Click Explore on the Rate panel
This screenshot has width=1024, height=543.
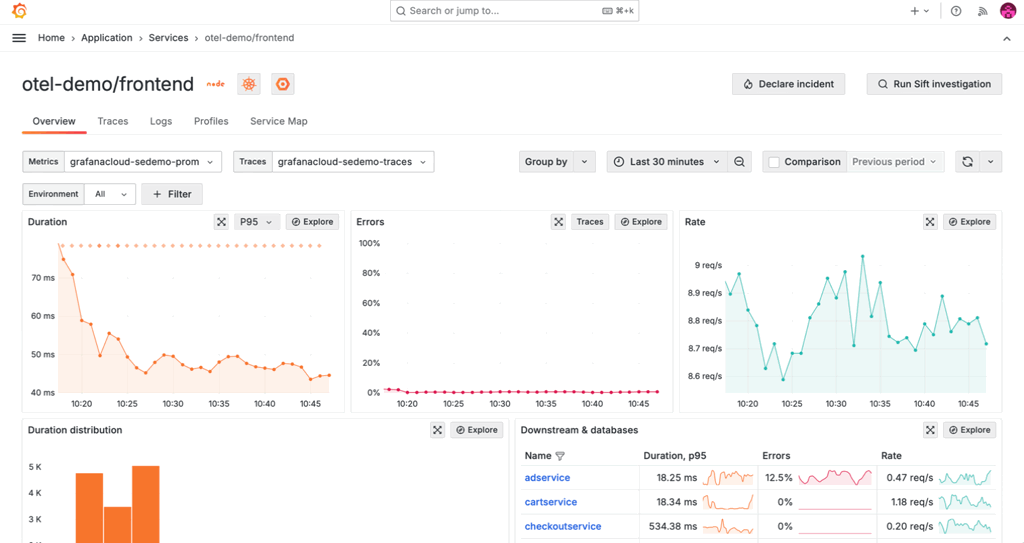[x=970, y=222]
